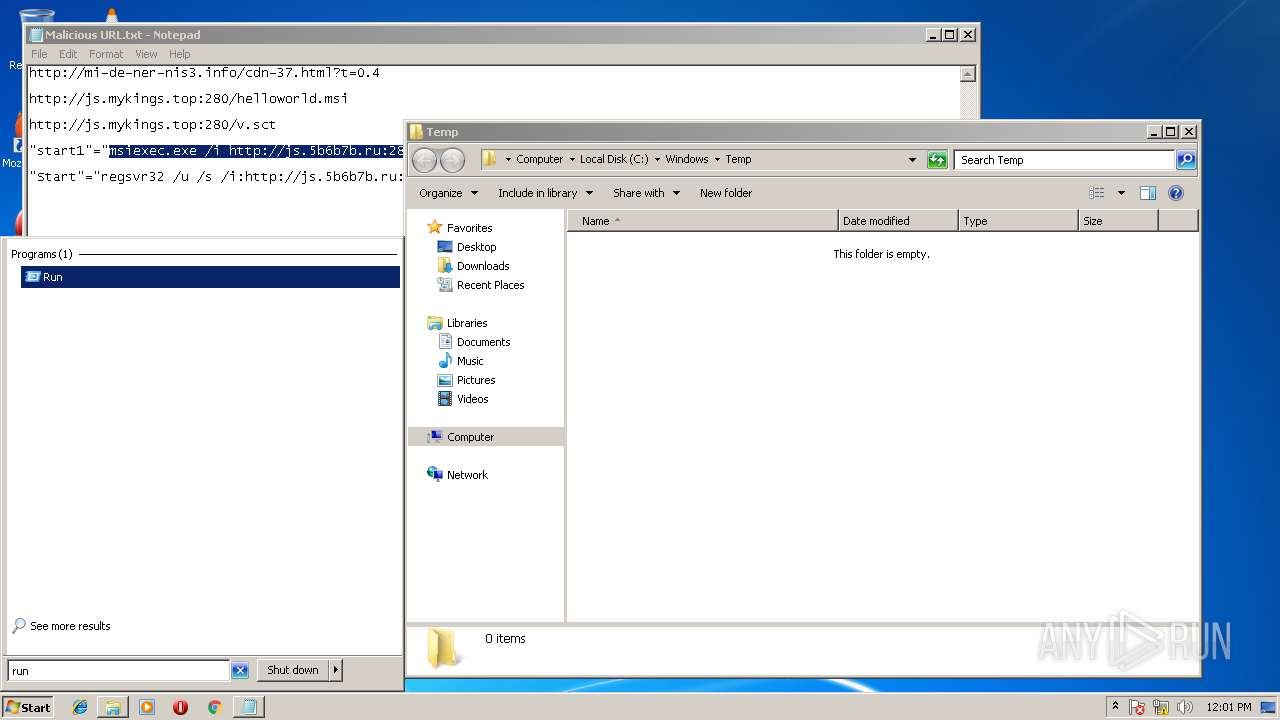
Task: Click the Action Center flag tray icon
Action: coord(1137,707)
